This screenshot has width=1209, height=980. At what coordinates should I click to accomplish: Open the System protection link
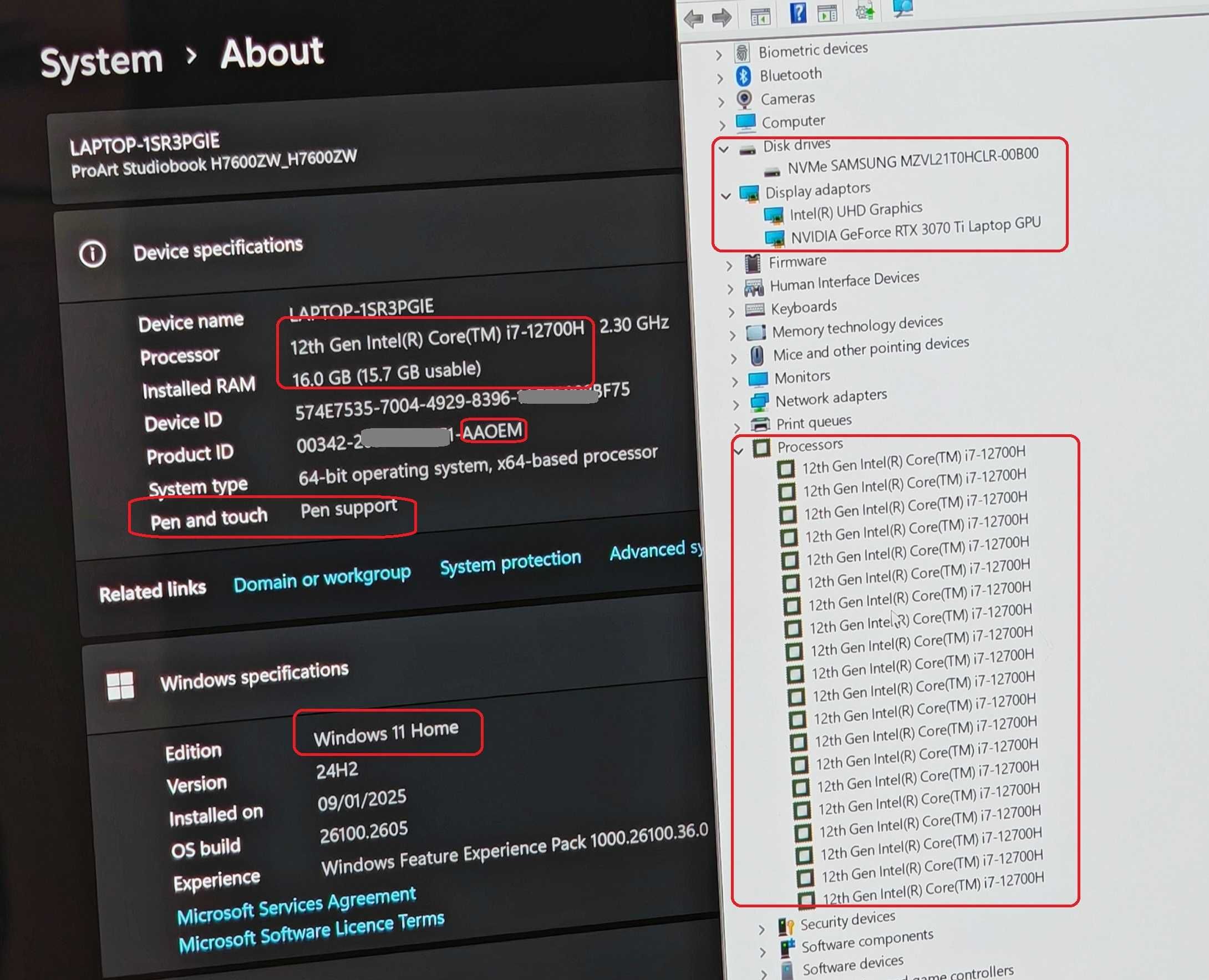point(510,562)
